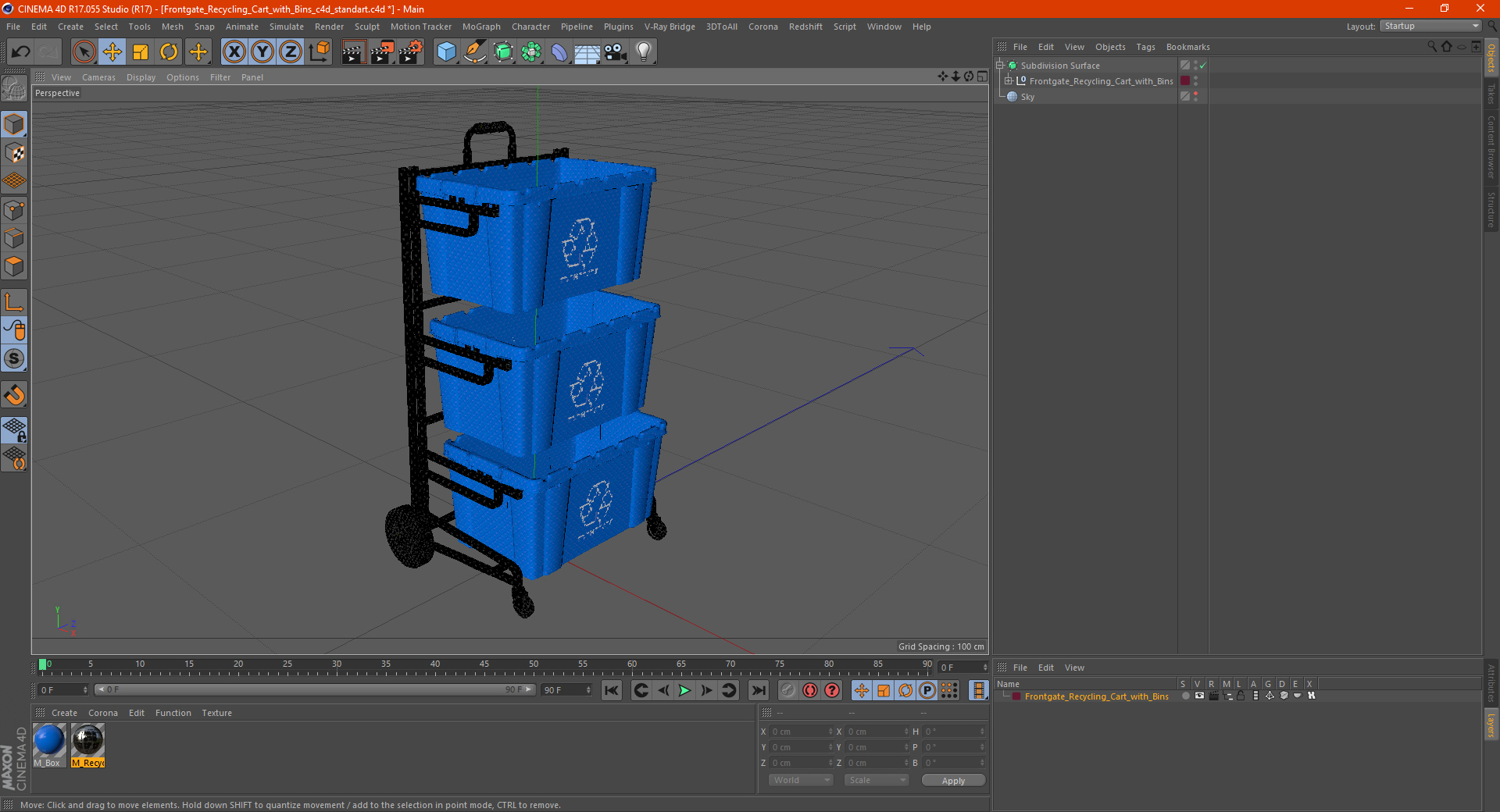
Task: Click the current frame 0 F field
Action: [x=63, y=690]
